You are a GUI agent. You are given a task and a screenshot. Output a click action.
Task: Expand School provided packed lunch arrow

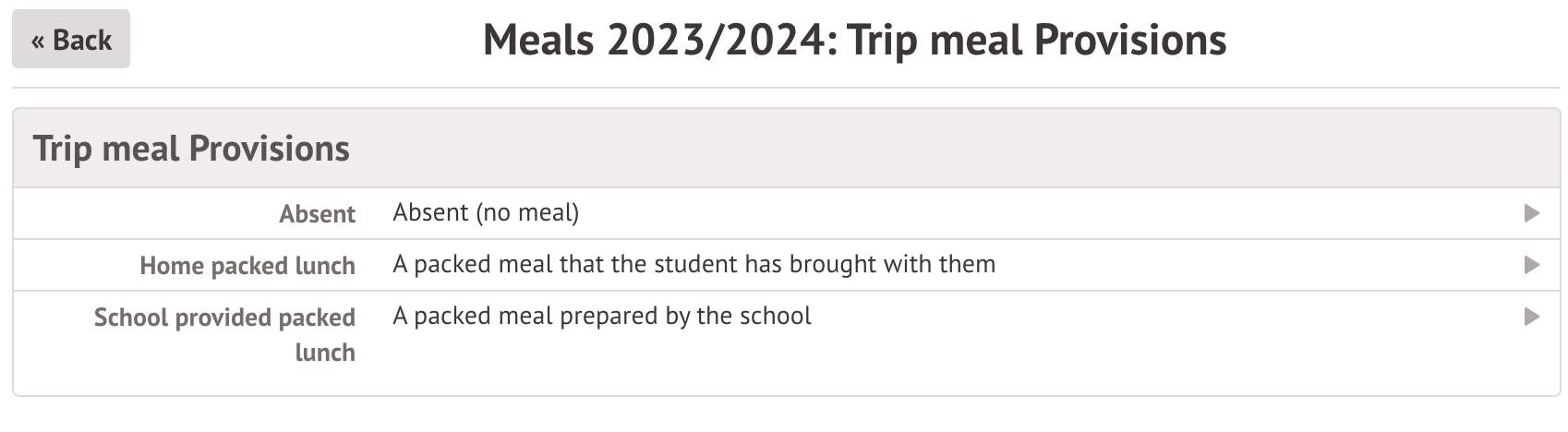click(1531, 317)
